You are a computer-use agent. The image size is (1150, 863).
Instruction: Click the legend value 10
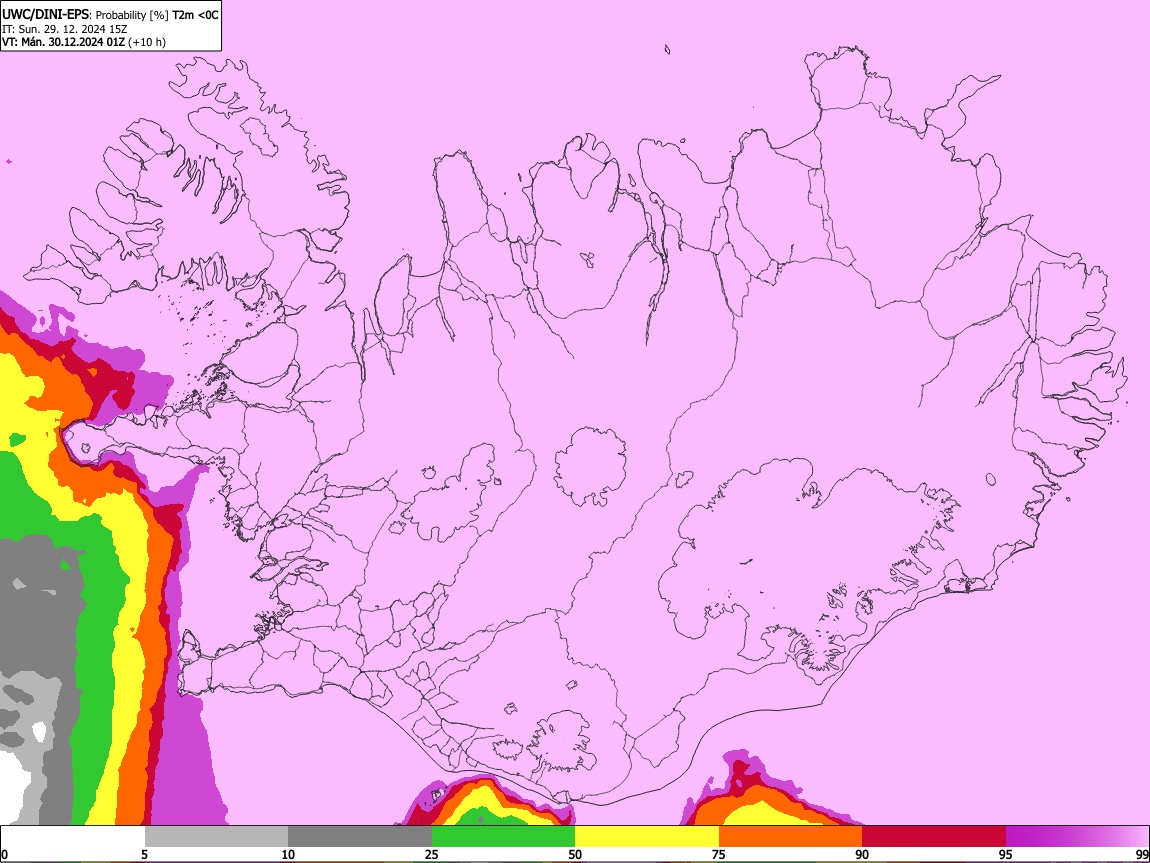pyautogui.click(x=288, y=854)
